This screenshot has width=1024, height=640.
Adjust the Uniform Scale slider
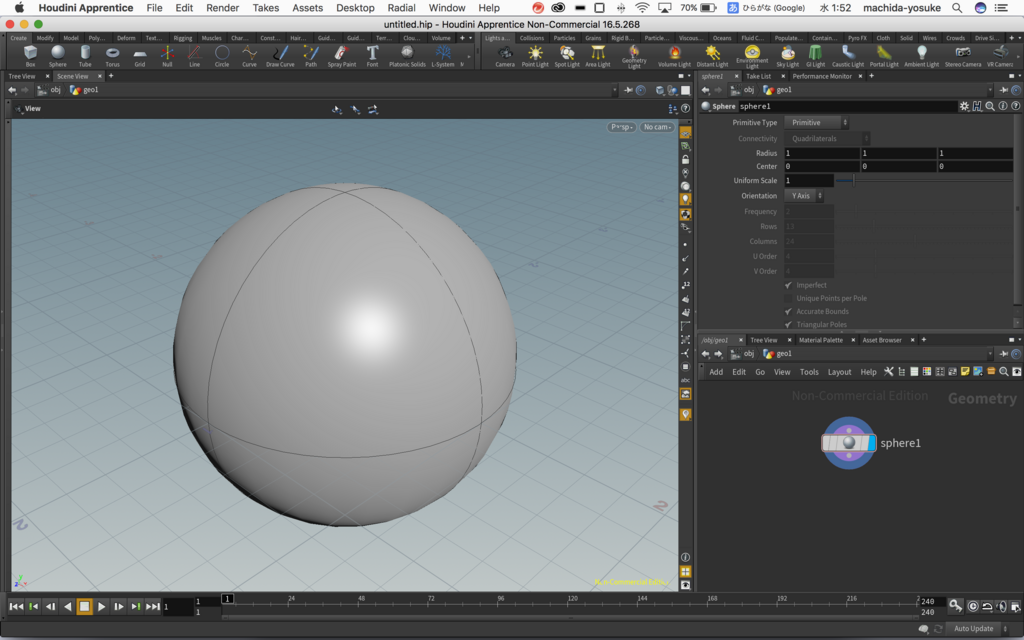pyautogui.click(x=924, y=180)
